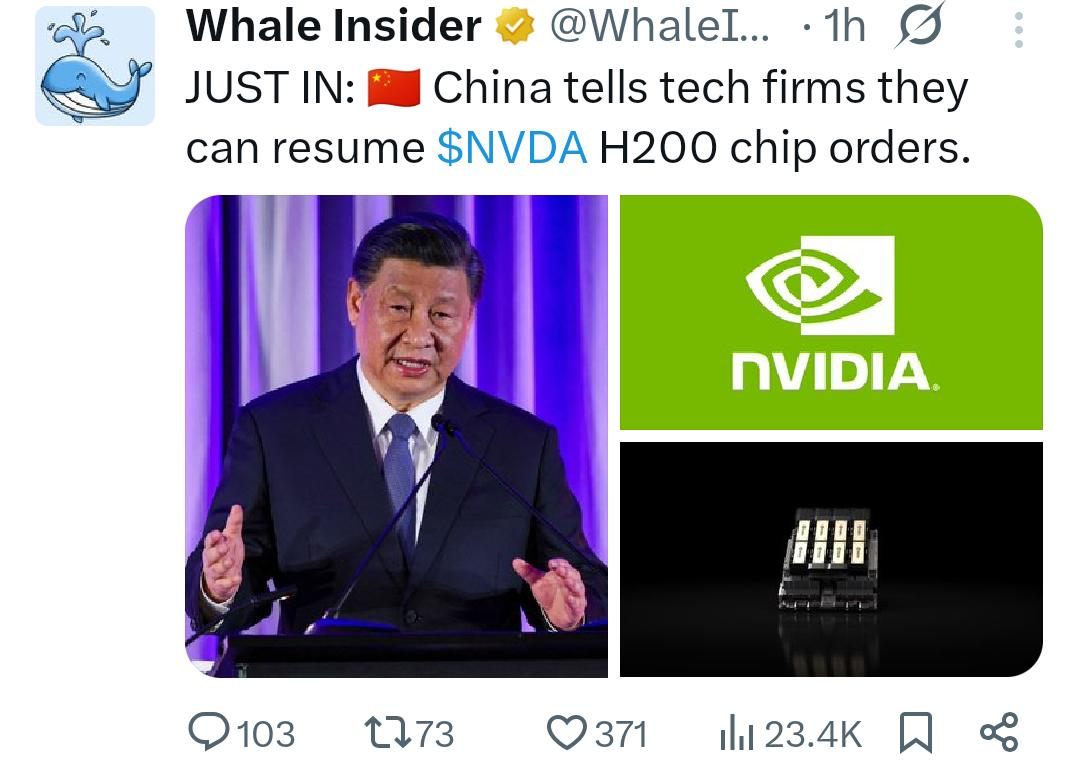Click the China flag emoji
1078x777 pixels.
pyautogui.click(x=393, y=88)
